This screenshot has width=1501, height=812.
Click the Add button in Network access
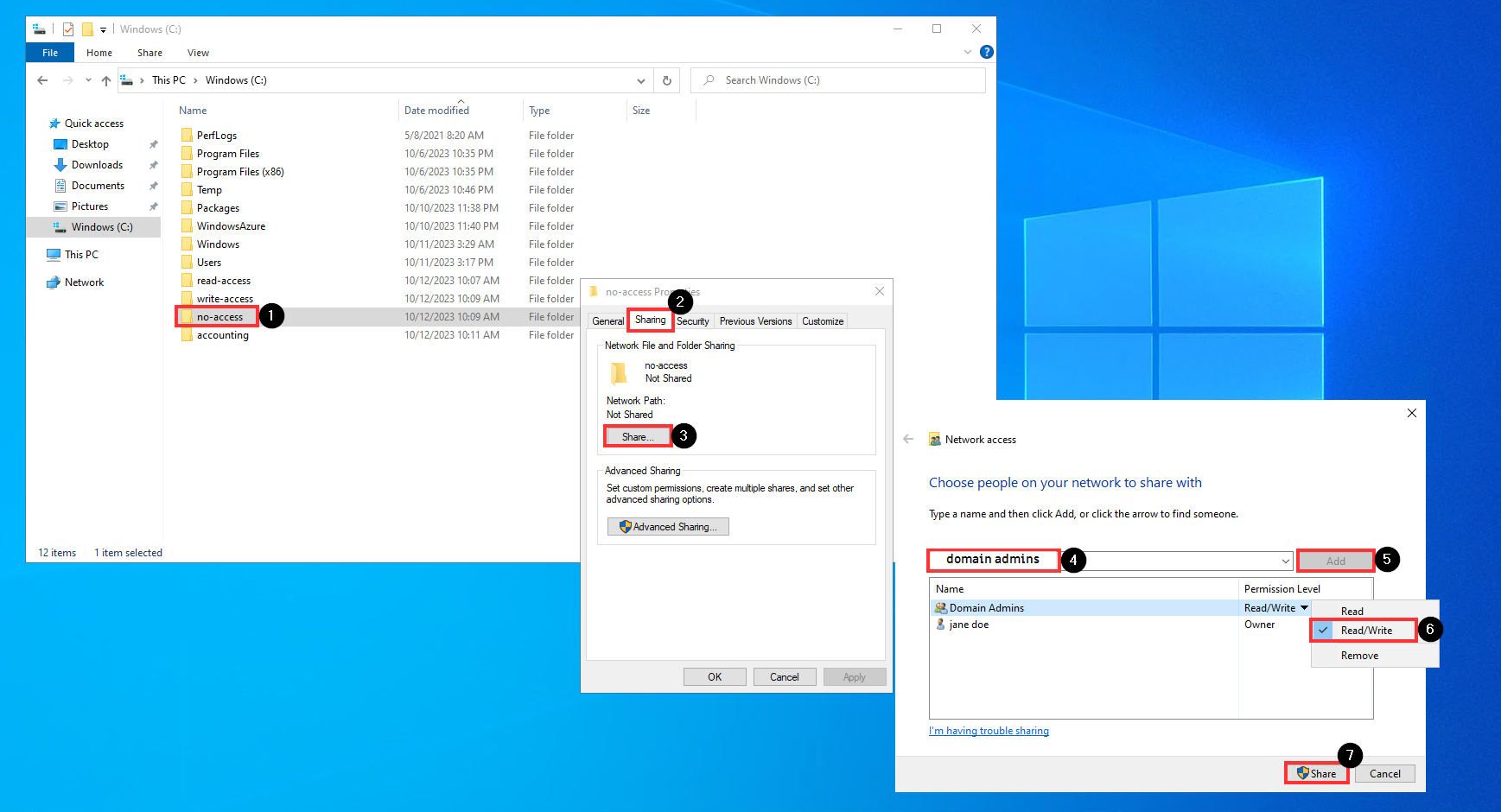[x=1336, y=561]
